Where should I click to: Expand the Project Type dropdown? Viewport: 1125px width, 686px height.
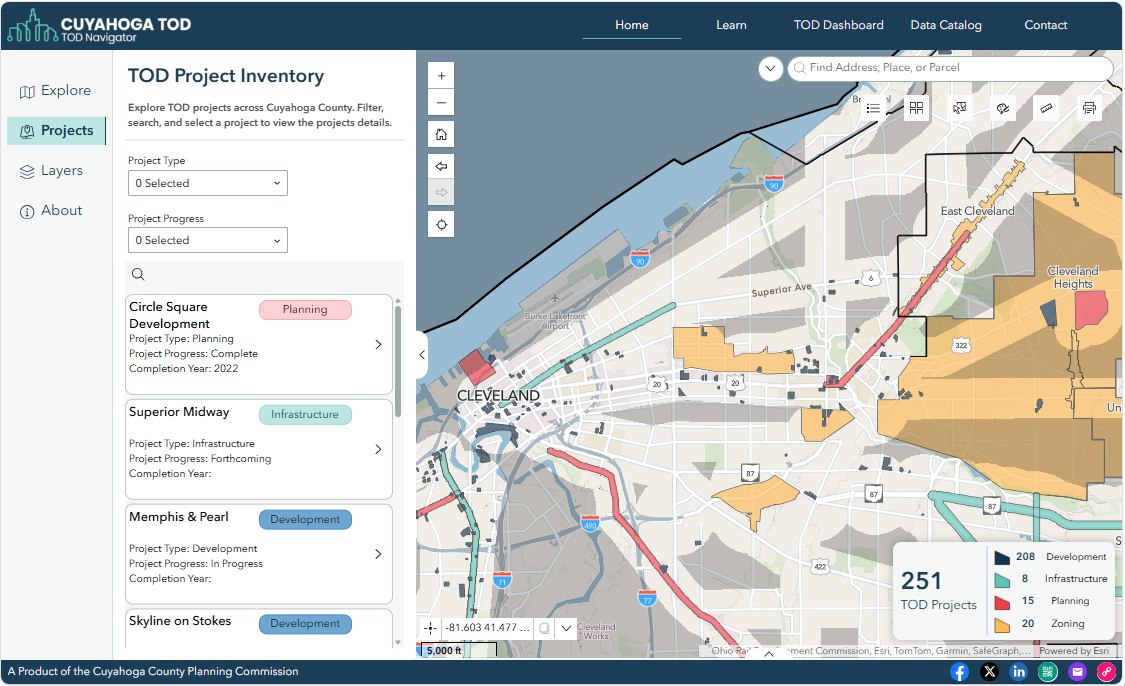(207, 183)
